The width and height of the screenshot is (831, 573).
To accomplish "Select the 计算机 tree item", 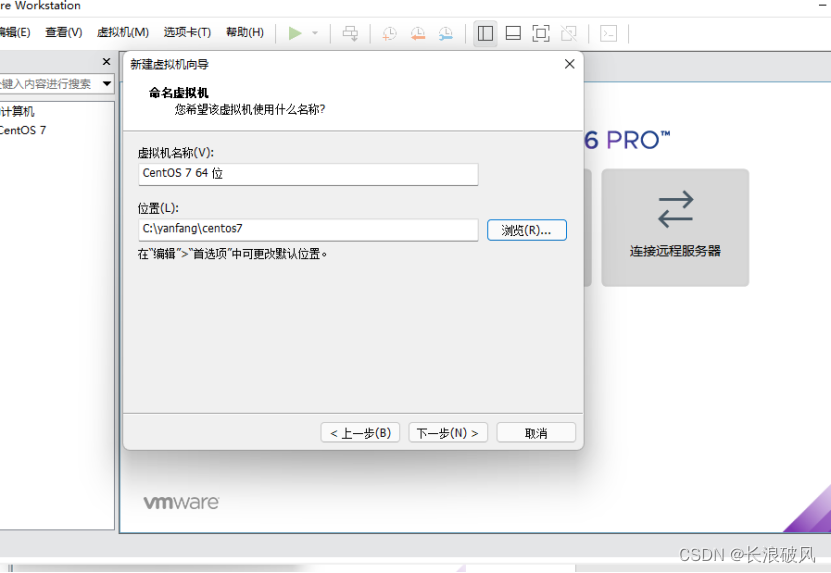I will (17, 111).
